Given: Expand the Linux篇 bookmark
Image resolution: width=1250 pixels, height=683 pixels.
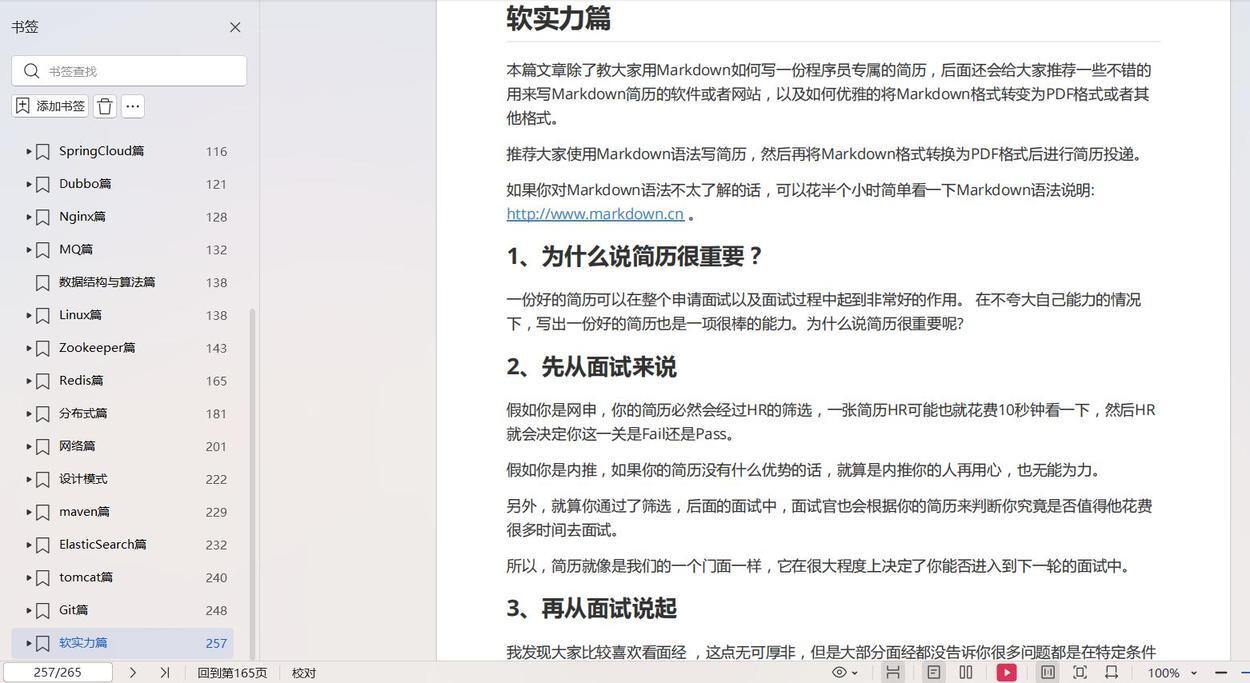Looking at the screenshot, I should pyautogui.click(x=28, y=315).
